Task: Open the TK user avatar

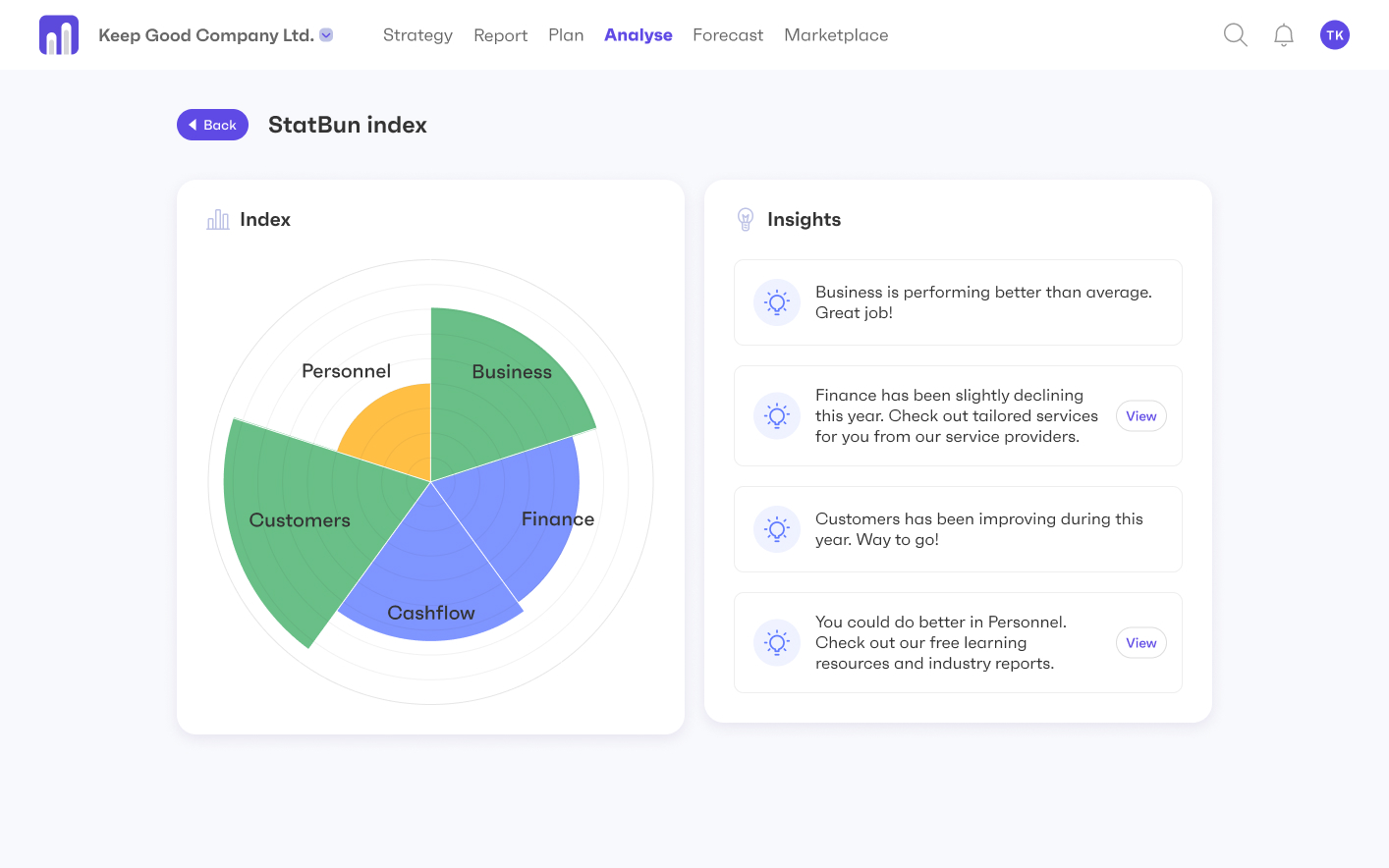Action: pyautogui.click(x=1334, y=35)
